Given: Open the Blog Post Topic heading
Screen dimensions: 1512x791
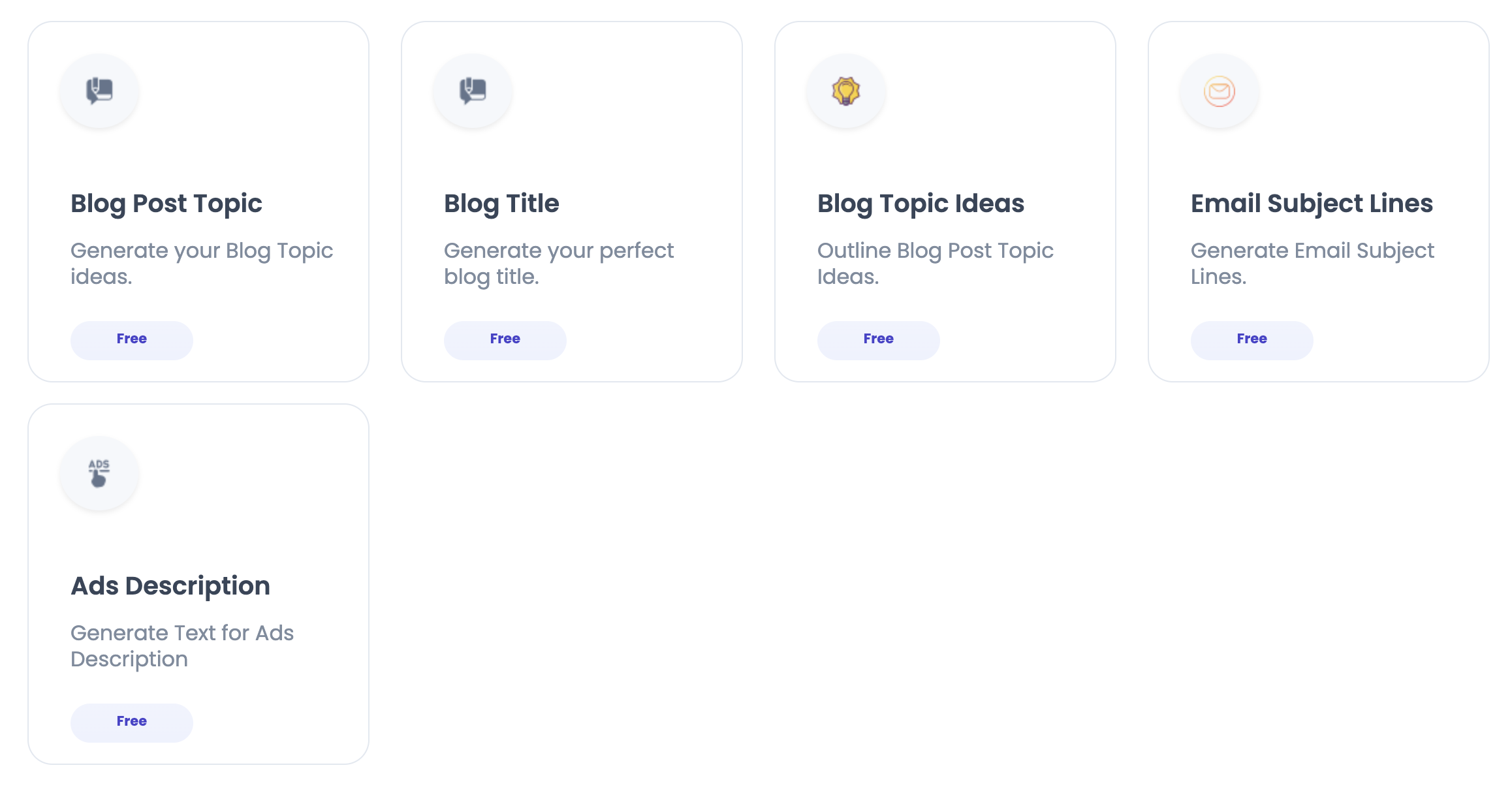Looking at the screenshot, I should (x=166, y=204).
